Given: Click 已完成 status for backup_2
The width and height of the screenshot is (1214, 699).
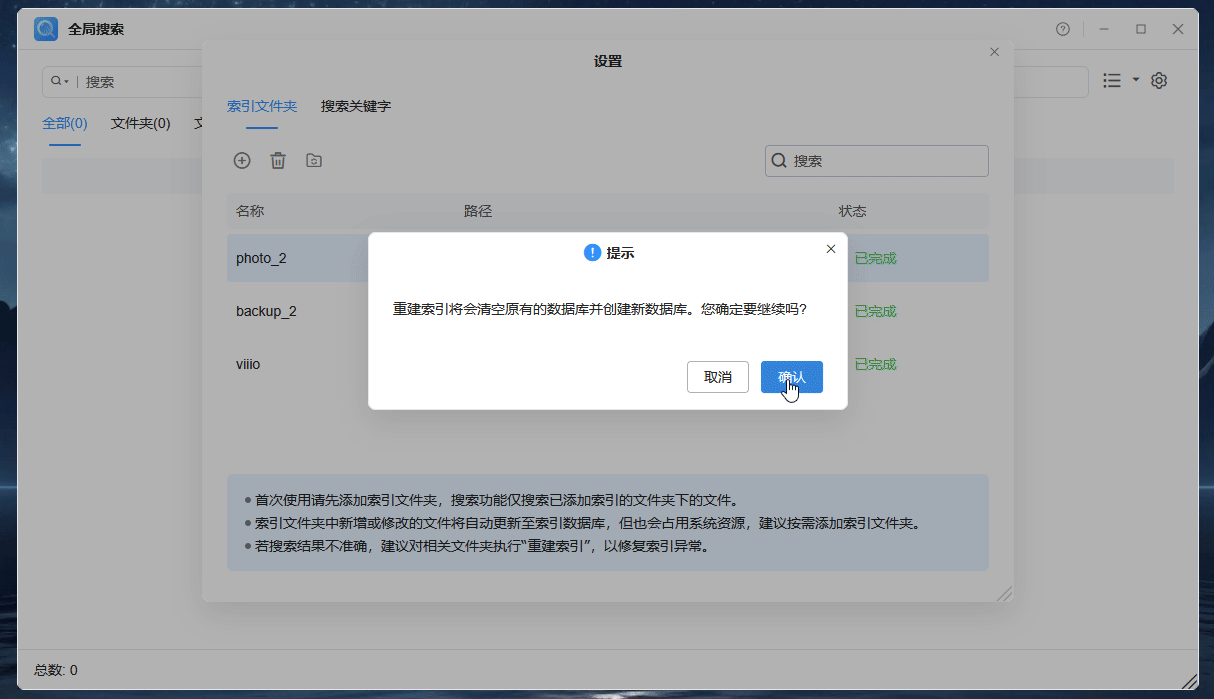Looking at the screenshot, I should tap(875, 311).
